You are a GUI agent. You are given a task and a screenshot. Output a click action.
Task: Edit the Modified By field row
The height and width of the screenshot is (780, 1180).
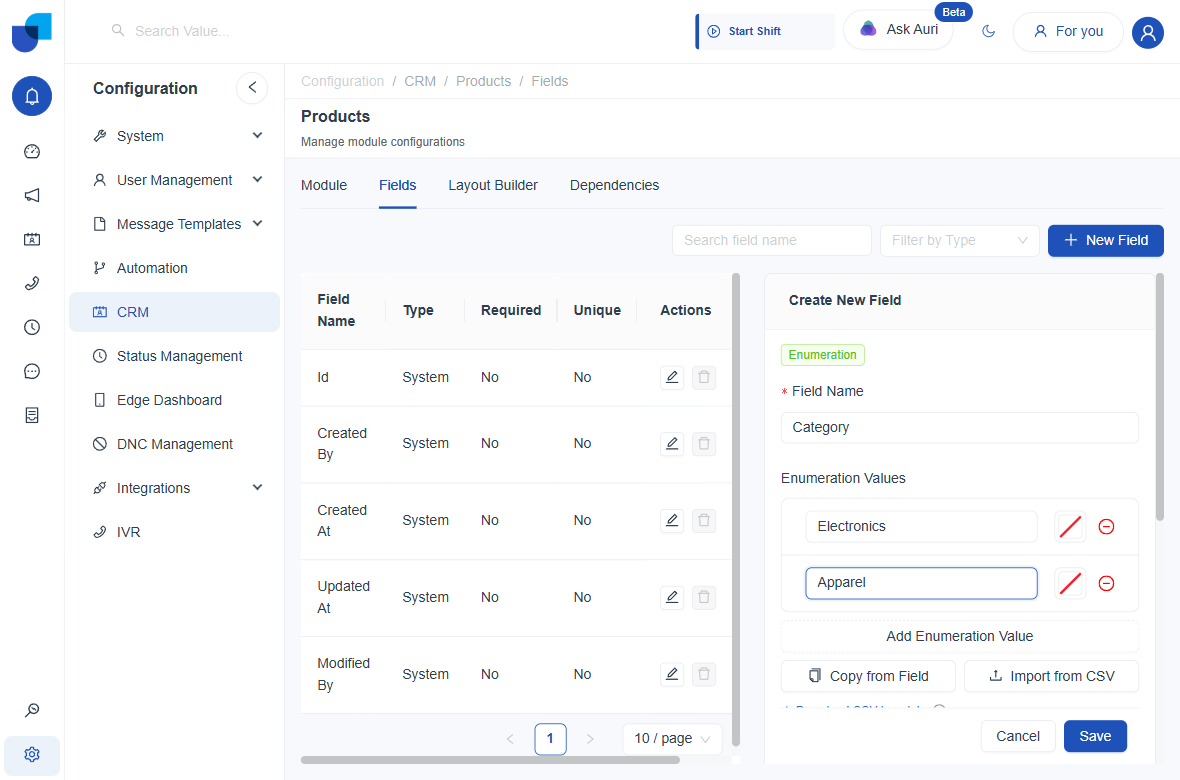[x=672, y=674]
